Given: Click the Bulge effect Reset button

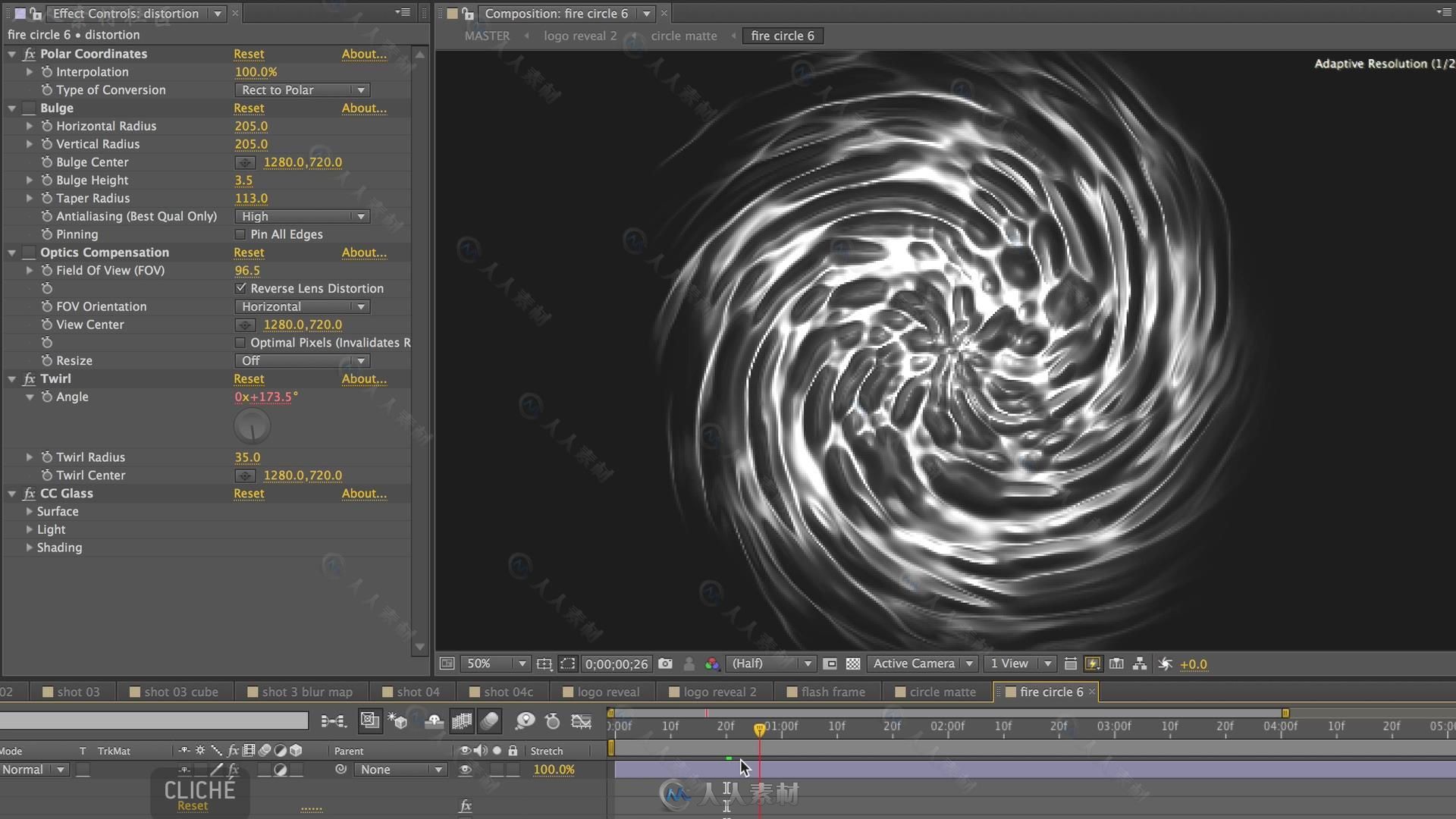Looking at the screenshot, I should pyautogui.click(x=249, y=108).
